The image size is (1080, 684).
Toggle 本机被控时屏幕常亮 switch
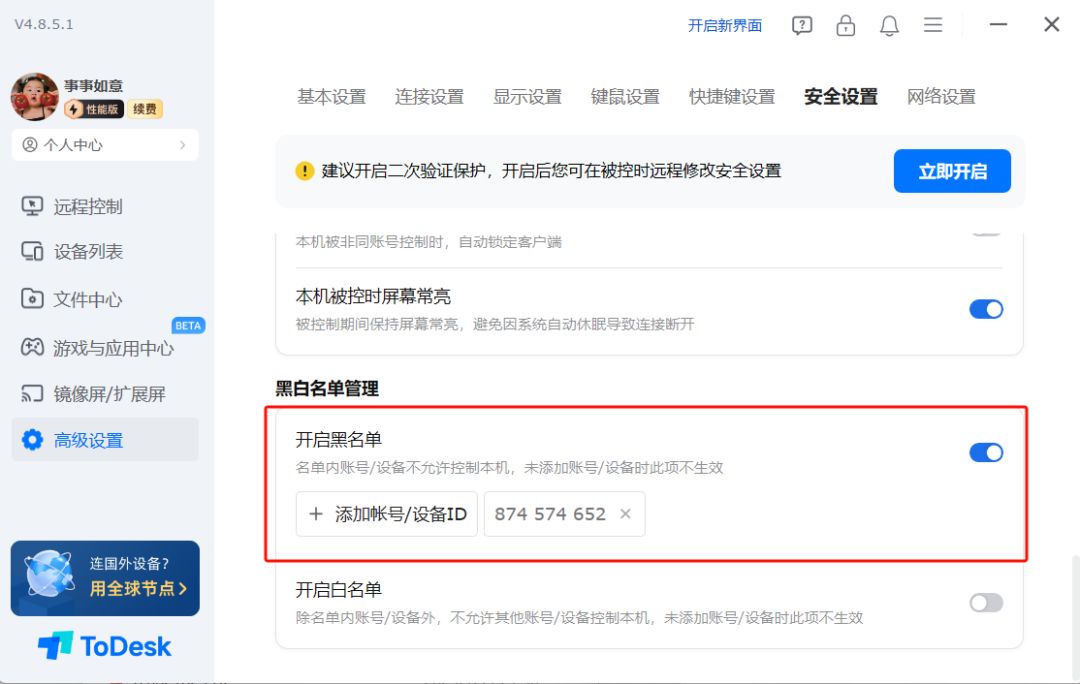pos(986,309)
